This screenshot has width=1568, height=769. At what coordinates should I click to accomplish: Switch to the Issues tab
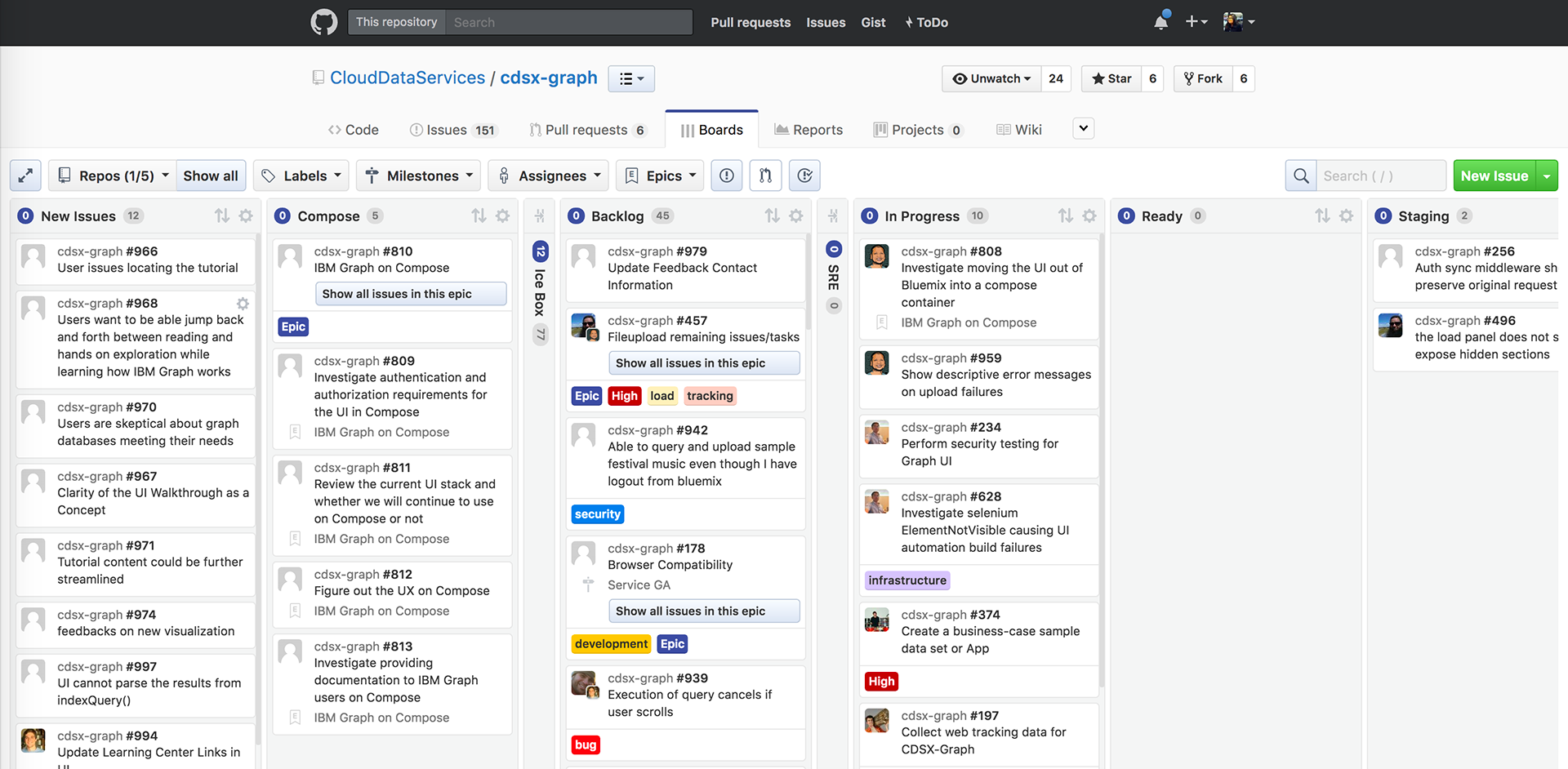(x=453, y=130)
